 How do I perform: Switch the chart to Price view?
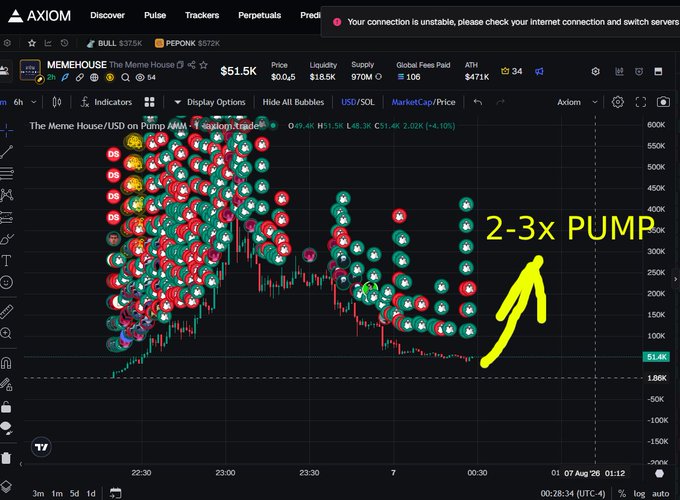(446, 102)
